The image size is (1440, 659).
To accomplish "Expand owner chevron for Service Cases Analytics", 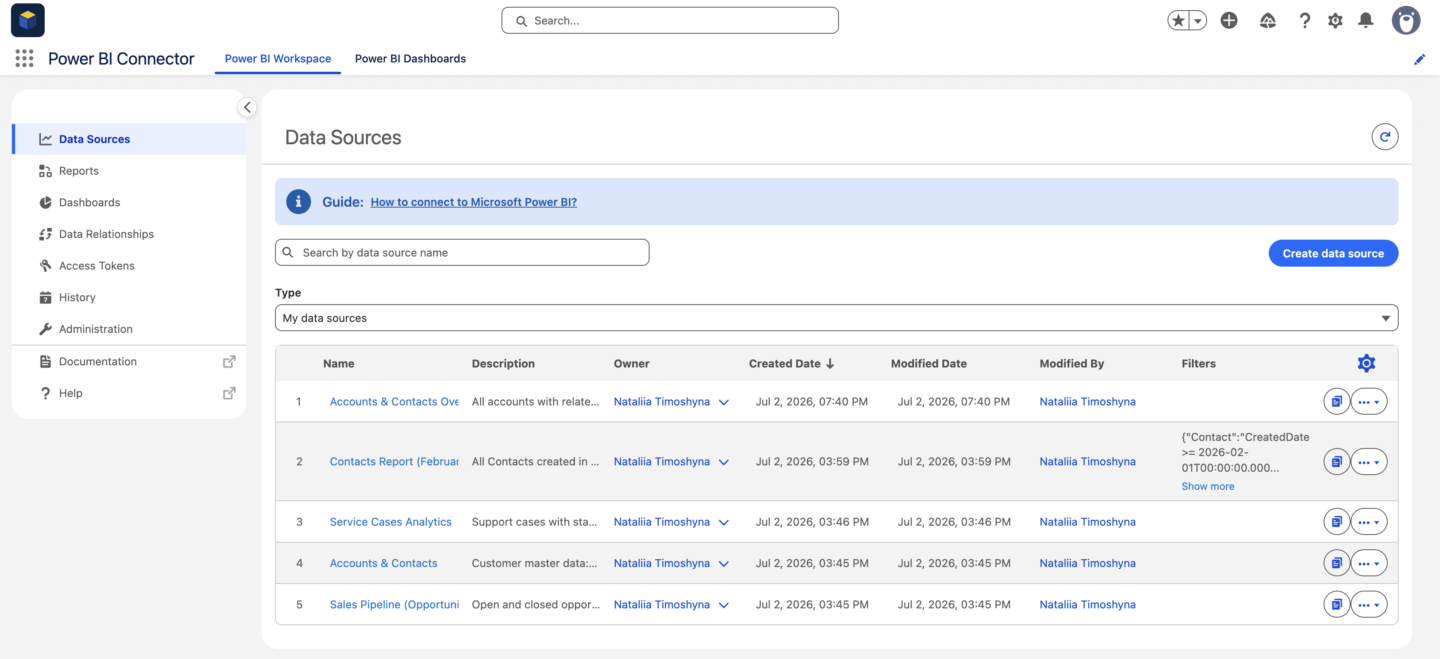I will [724, 522].
